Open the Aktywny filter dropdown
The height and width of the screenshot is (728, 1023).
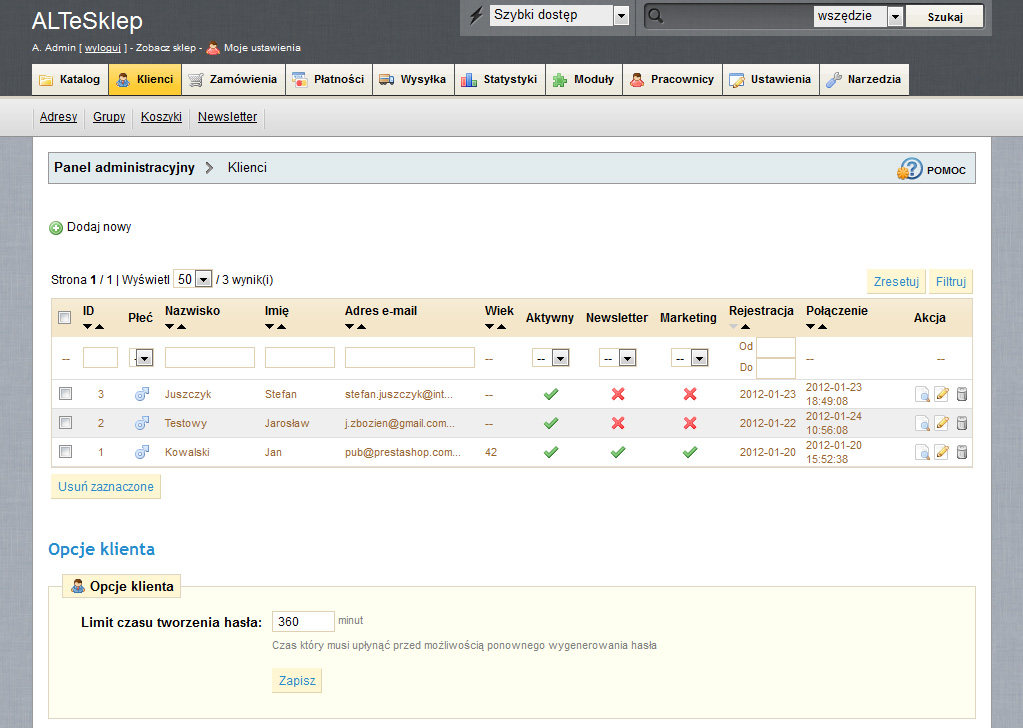coord(551,357)
